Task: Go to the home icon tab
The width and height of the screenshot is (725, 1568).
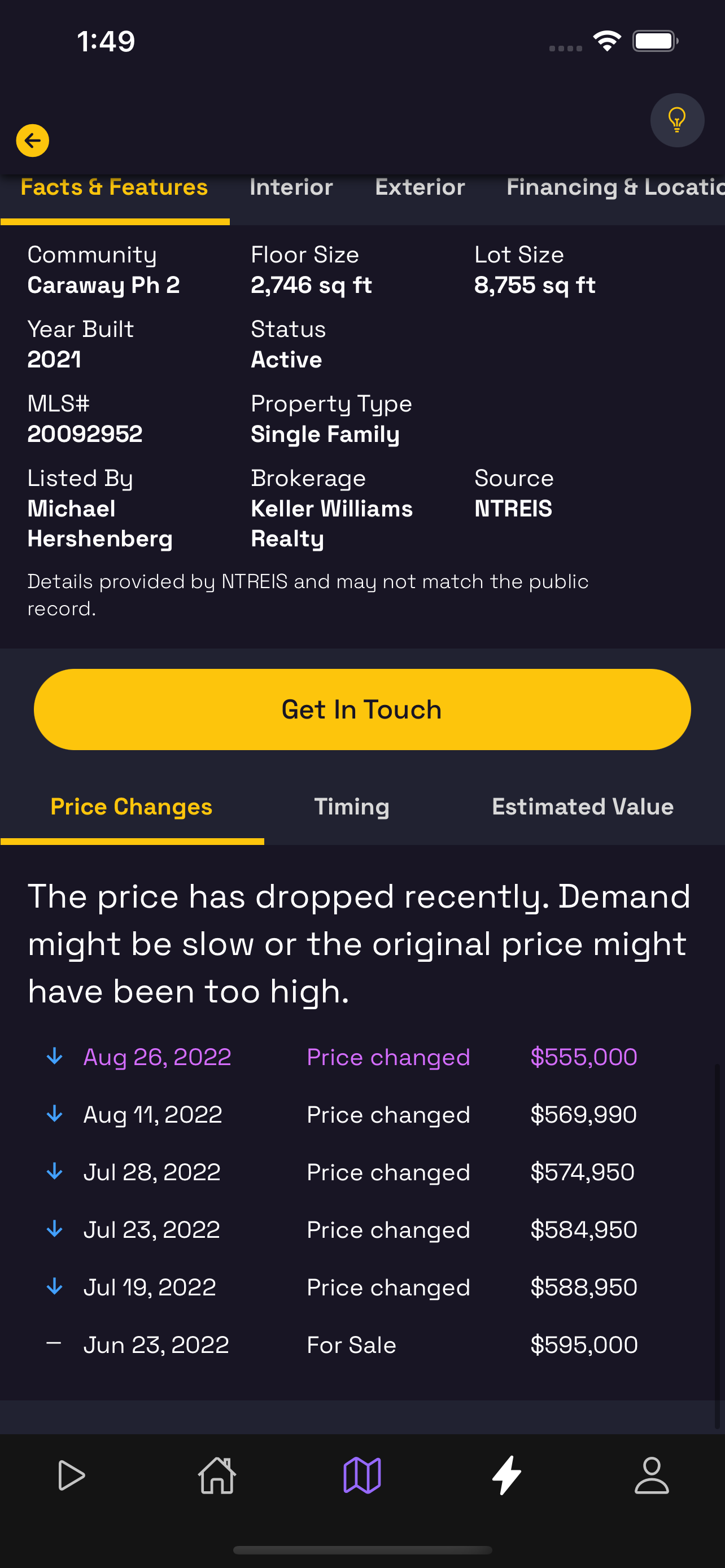Action: (217, 1475)
